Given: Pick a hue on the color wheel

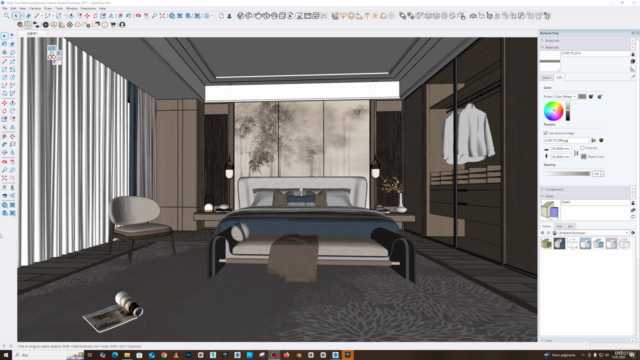Looking at the screenshot, I should 553,111.
